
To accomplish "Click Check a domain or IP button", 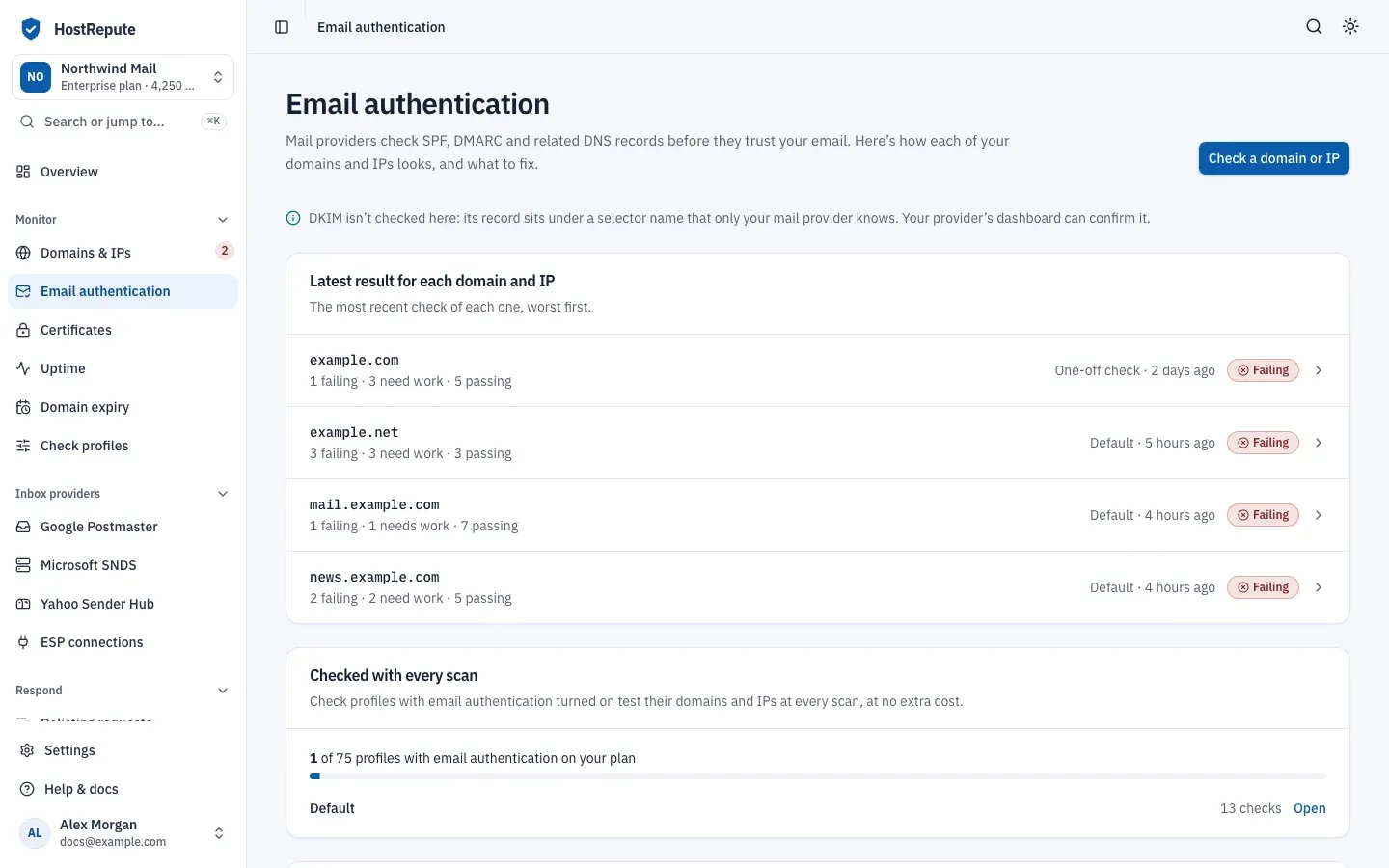I will 1273,158.
